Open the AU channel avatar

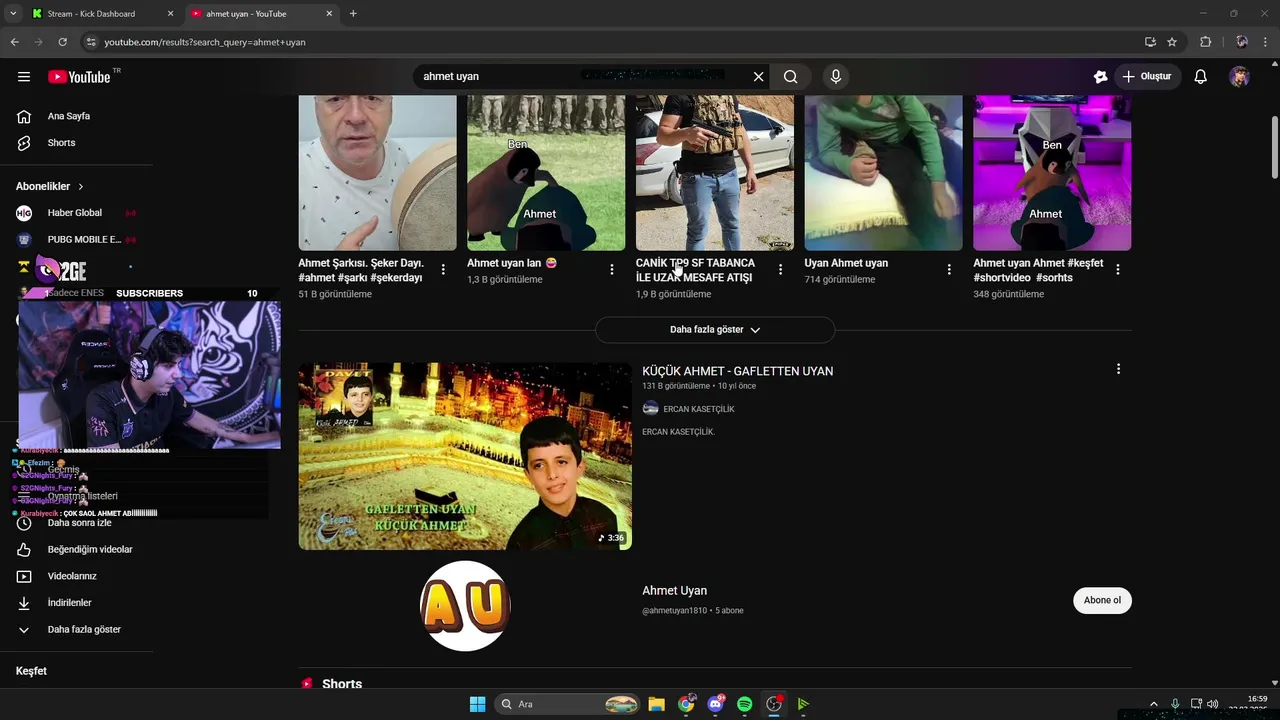tap(465, 606)
